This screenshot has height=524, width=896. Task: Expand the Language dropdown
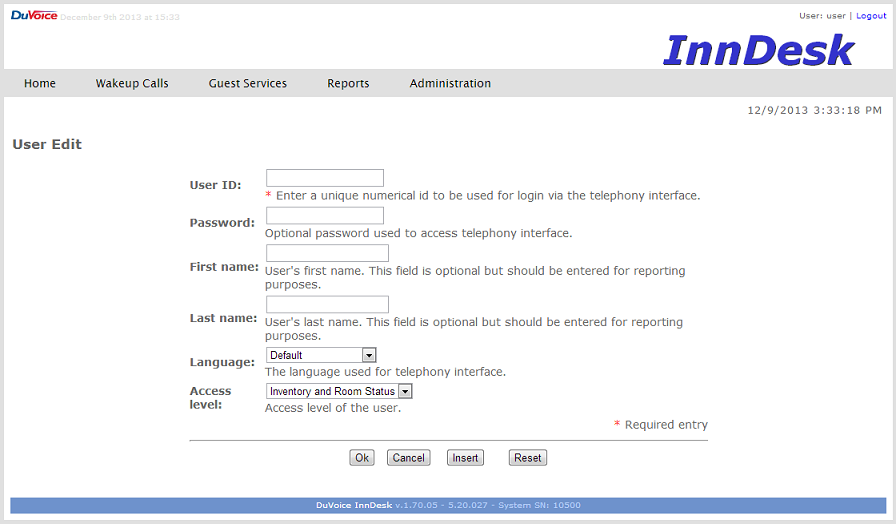(x=321, y=355)
